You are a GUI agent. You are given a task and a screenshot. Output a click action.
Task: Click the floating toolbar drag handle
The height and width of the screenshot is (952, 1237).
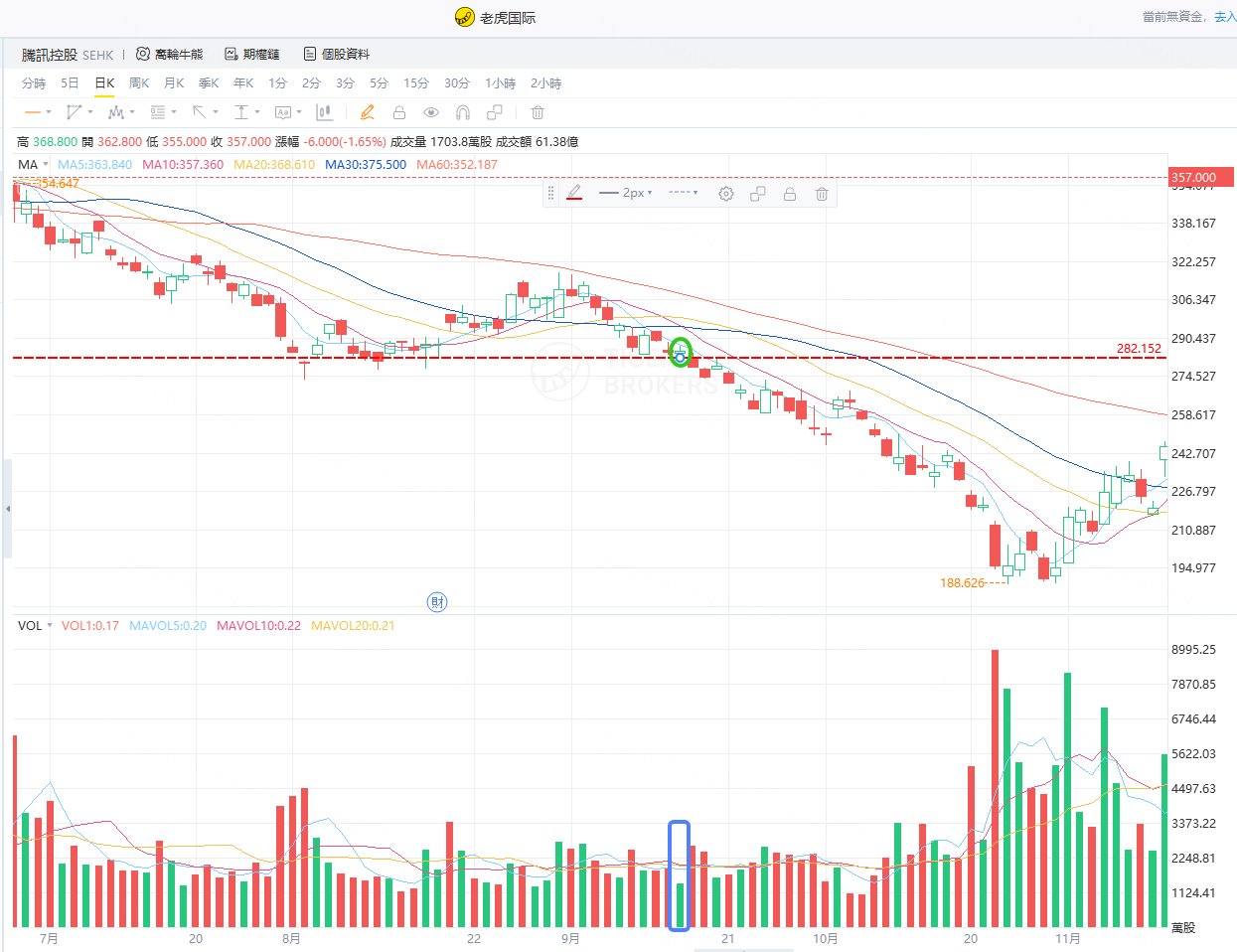pyautogui.click(x=551, y=194)
